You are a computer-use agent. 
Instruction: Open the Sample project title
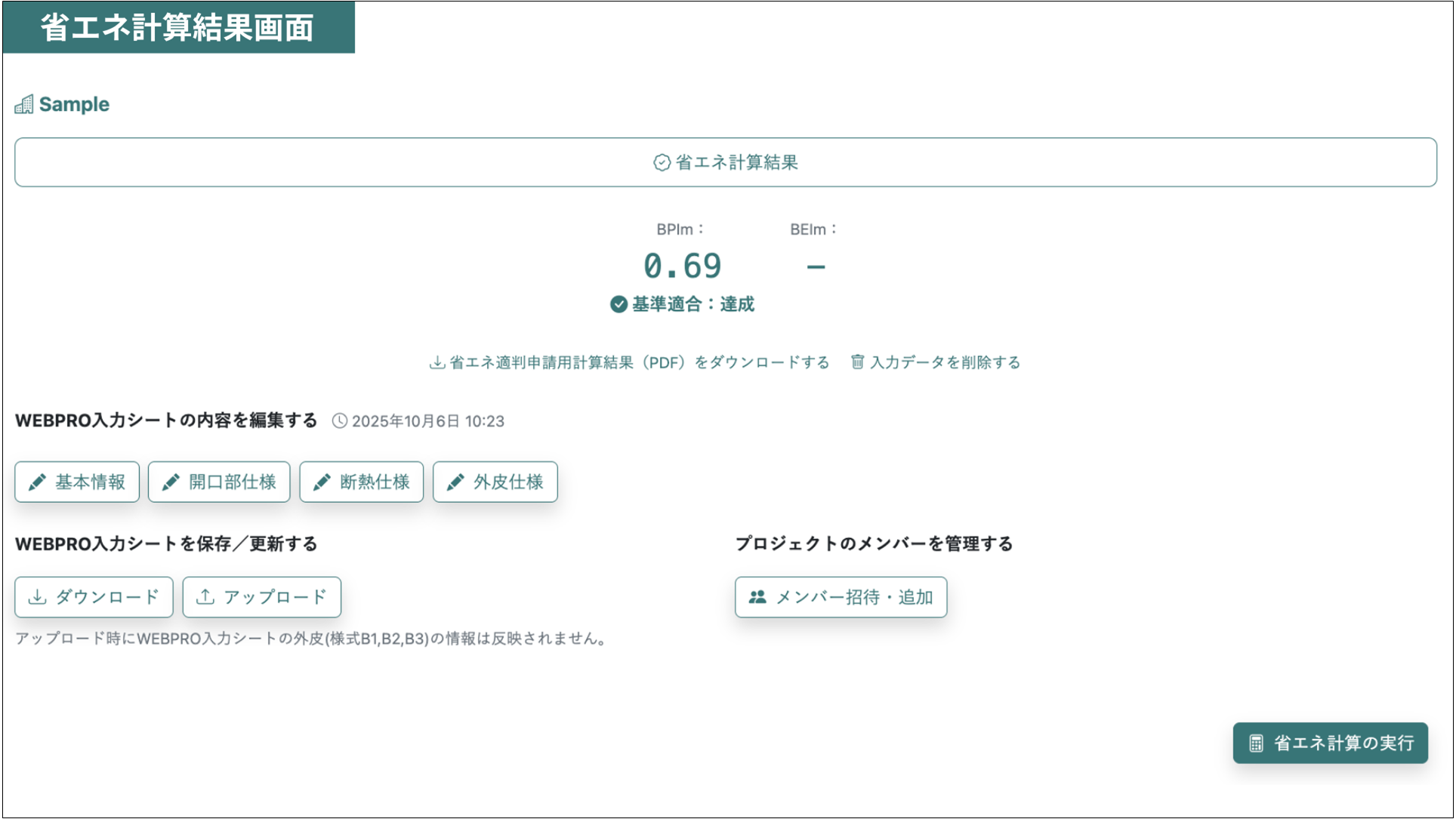tap(74, 104)
